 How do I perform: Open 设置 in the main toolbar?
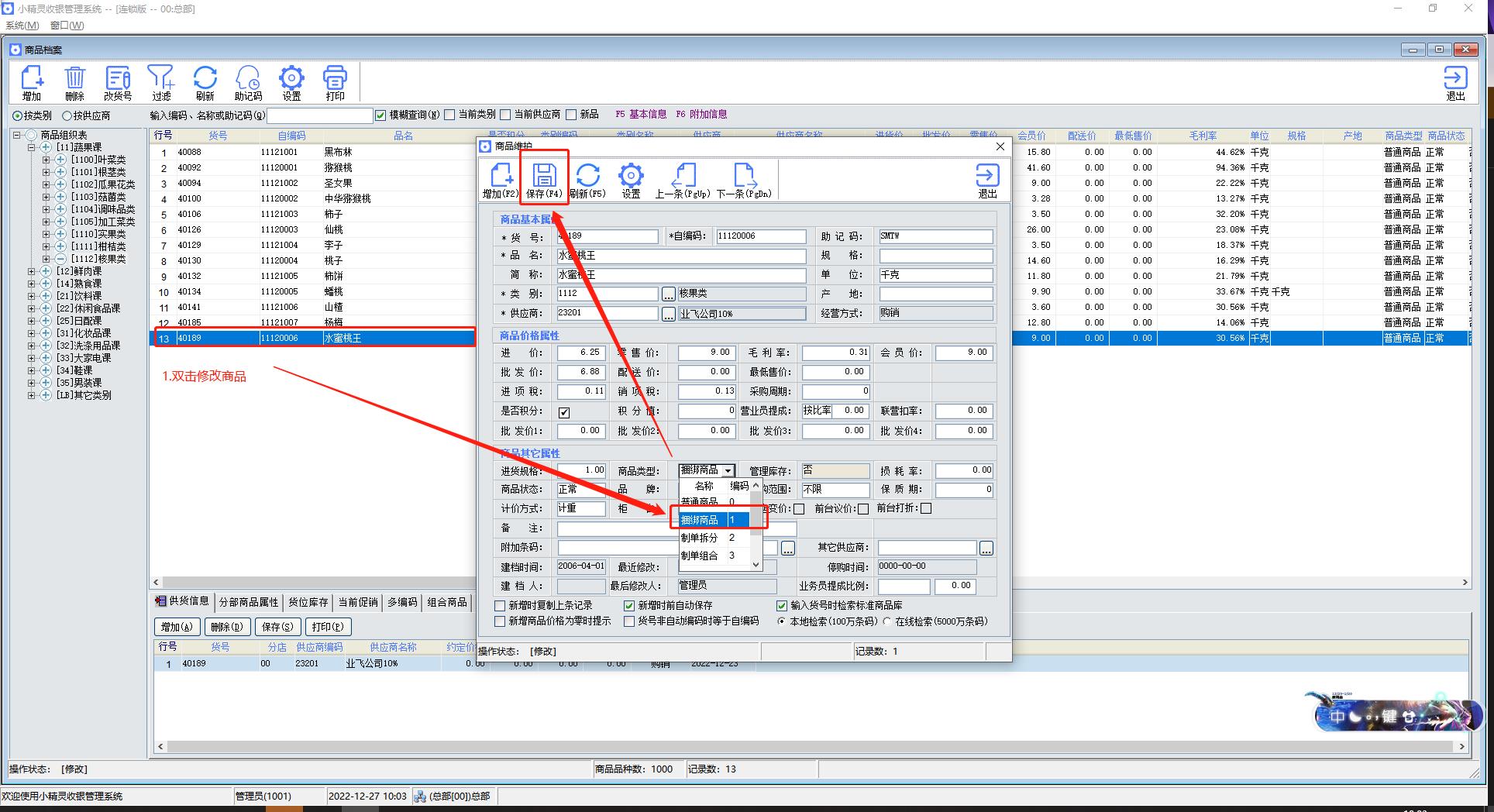[291, 82]
